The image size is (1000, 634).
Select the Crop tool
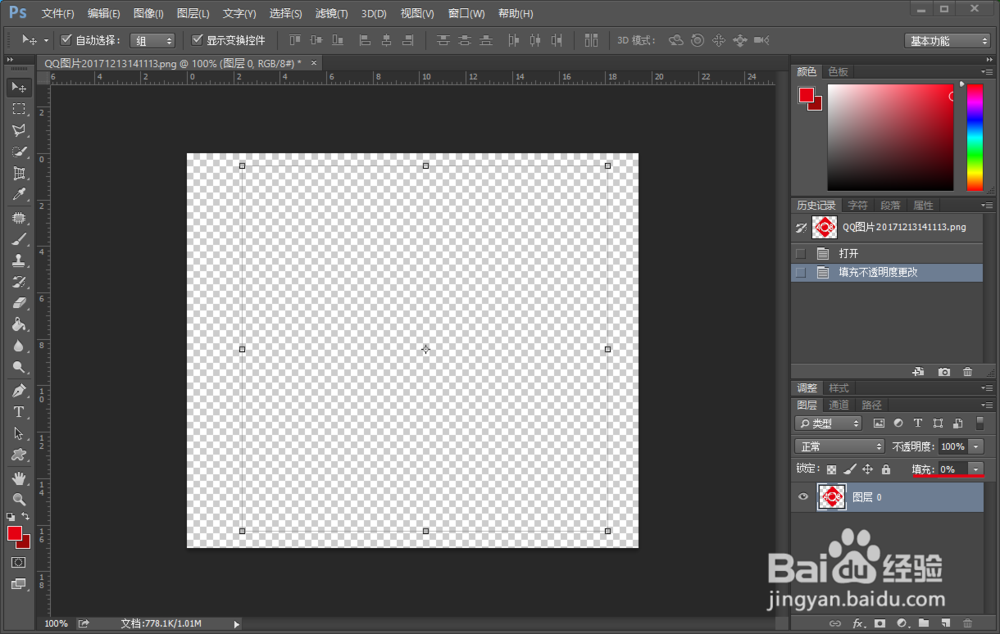click(x=18, y=173)
